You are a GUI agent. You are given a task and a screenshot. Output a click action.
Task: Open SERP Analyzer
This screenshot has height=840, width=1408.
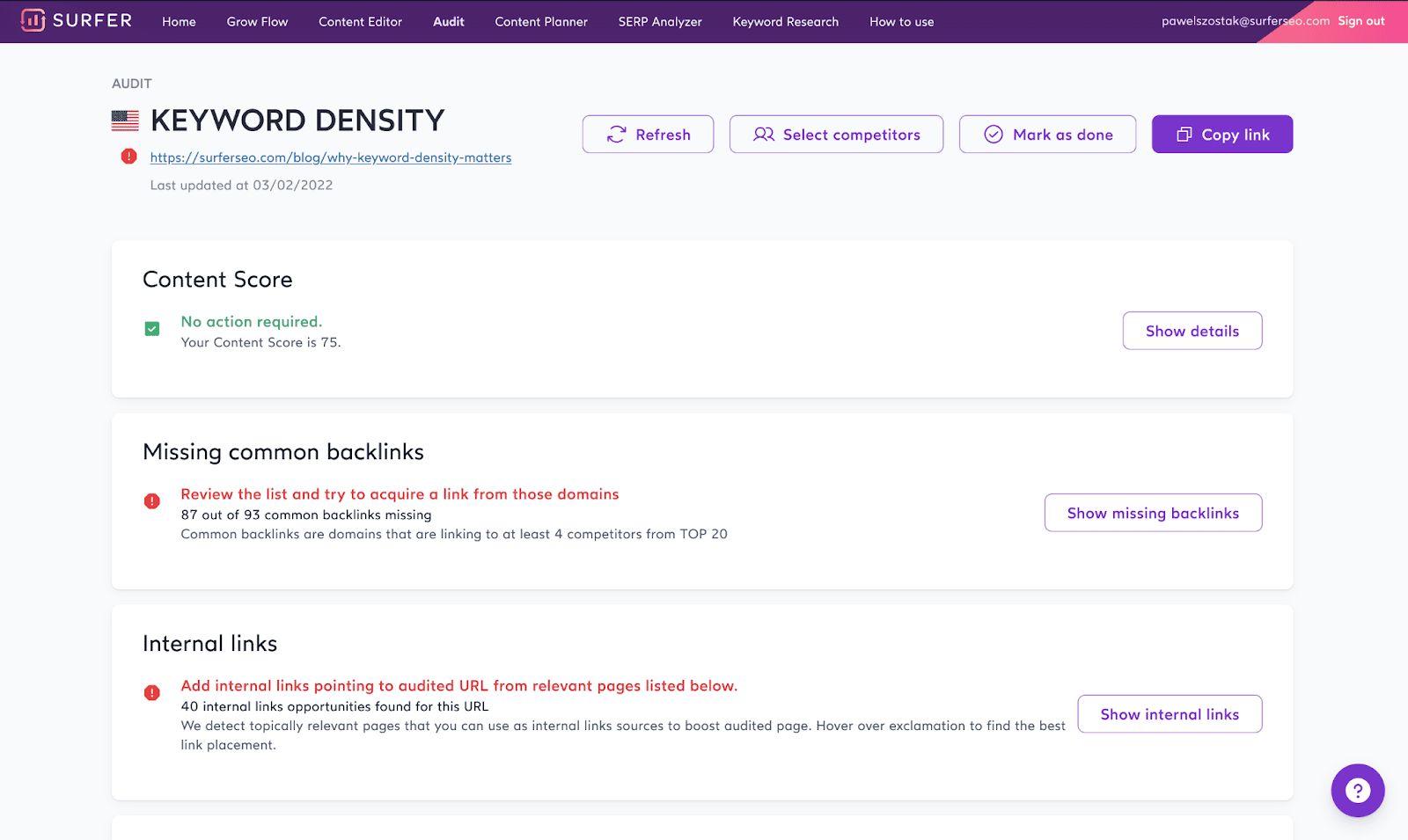660,22
